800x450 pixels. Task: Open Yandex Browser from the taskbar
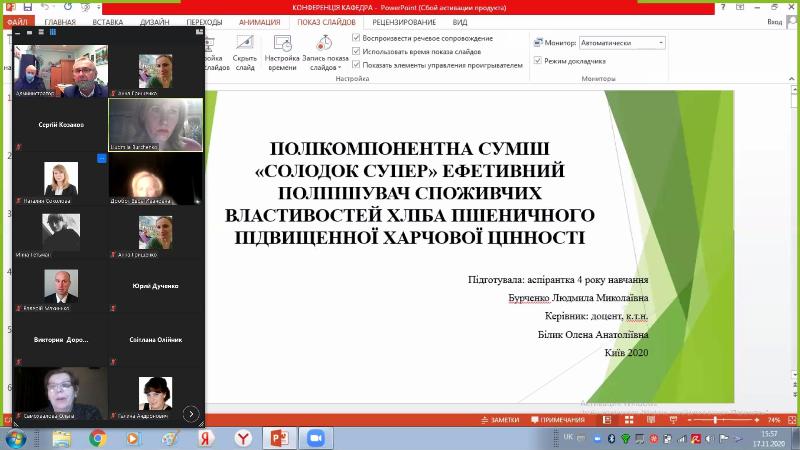(242, 438)
